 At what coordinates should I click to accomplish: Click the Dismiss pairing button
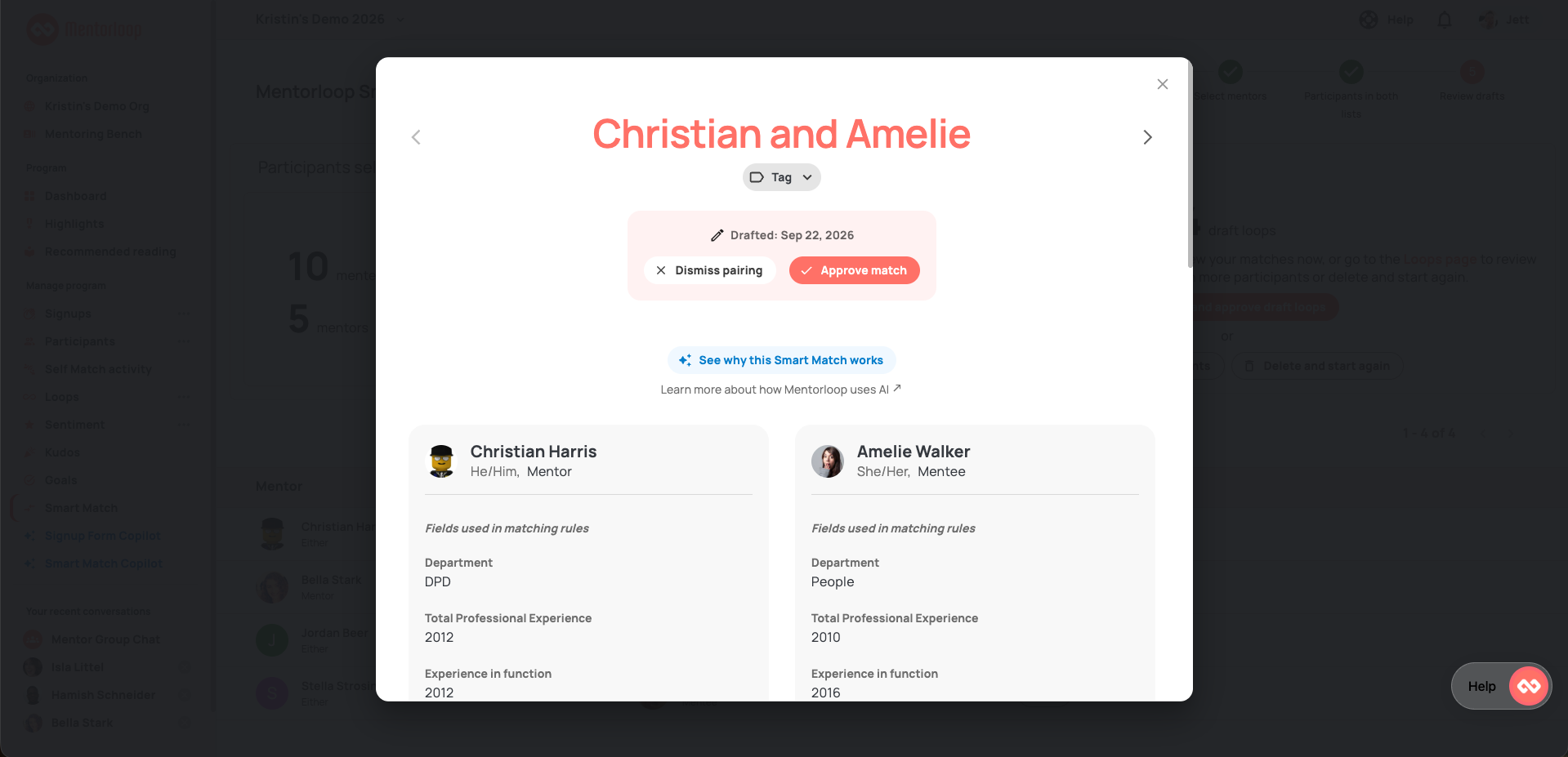point(709,270)
